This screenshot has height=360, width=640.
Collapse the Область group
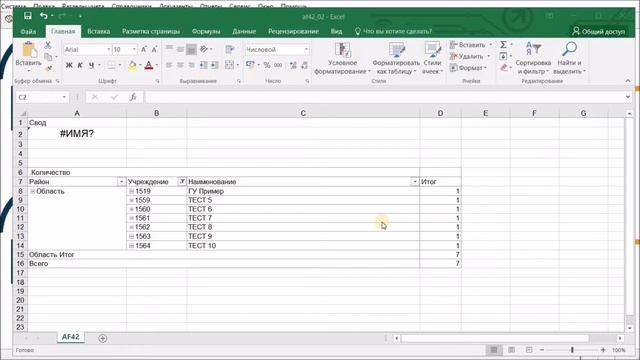32,191
